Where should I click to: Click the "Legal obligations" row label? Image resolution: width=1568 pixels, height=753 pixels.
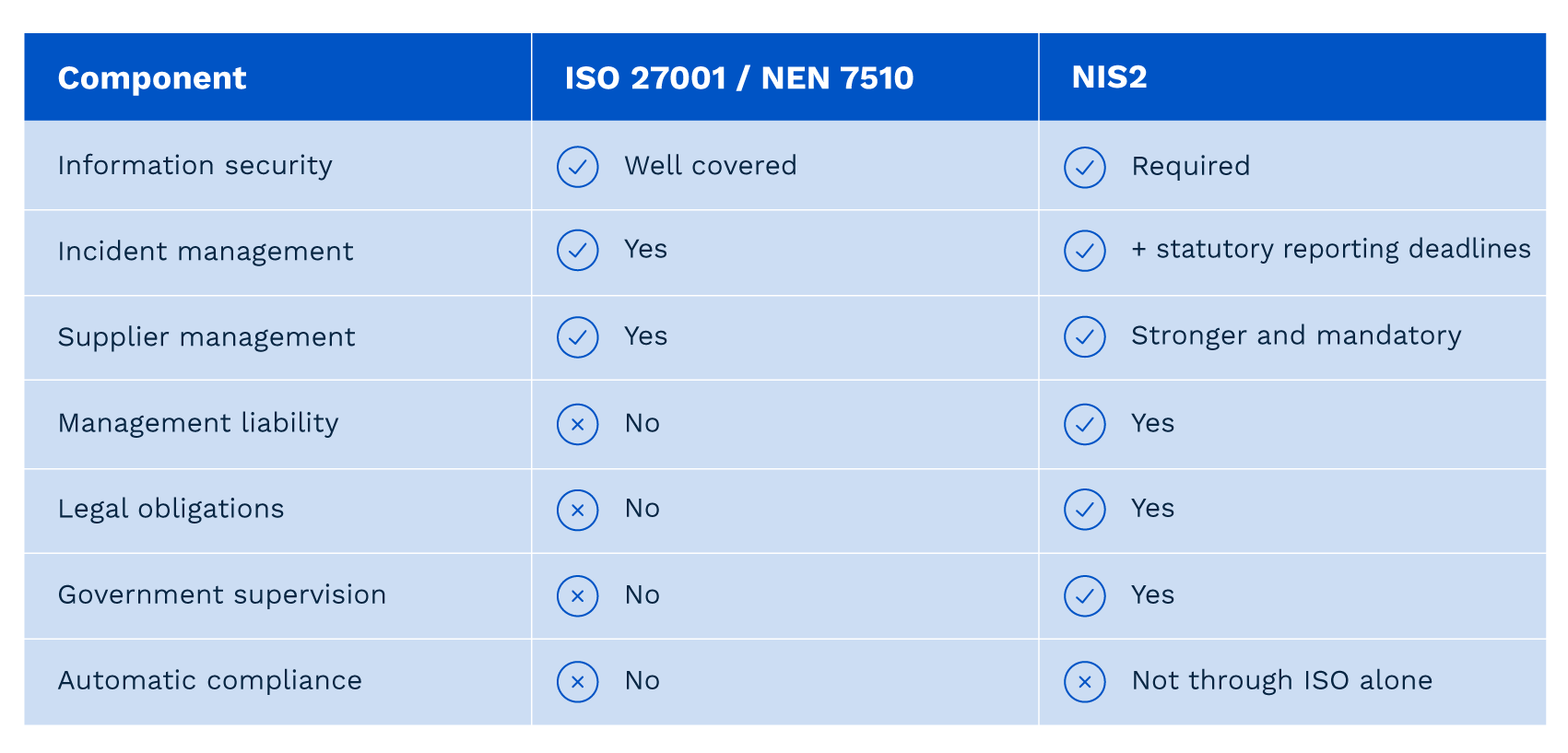(171, 509)
